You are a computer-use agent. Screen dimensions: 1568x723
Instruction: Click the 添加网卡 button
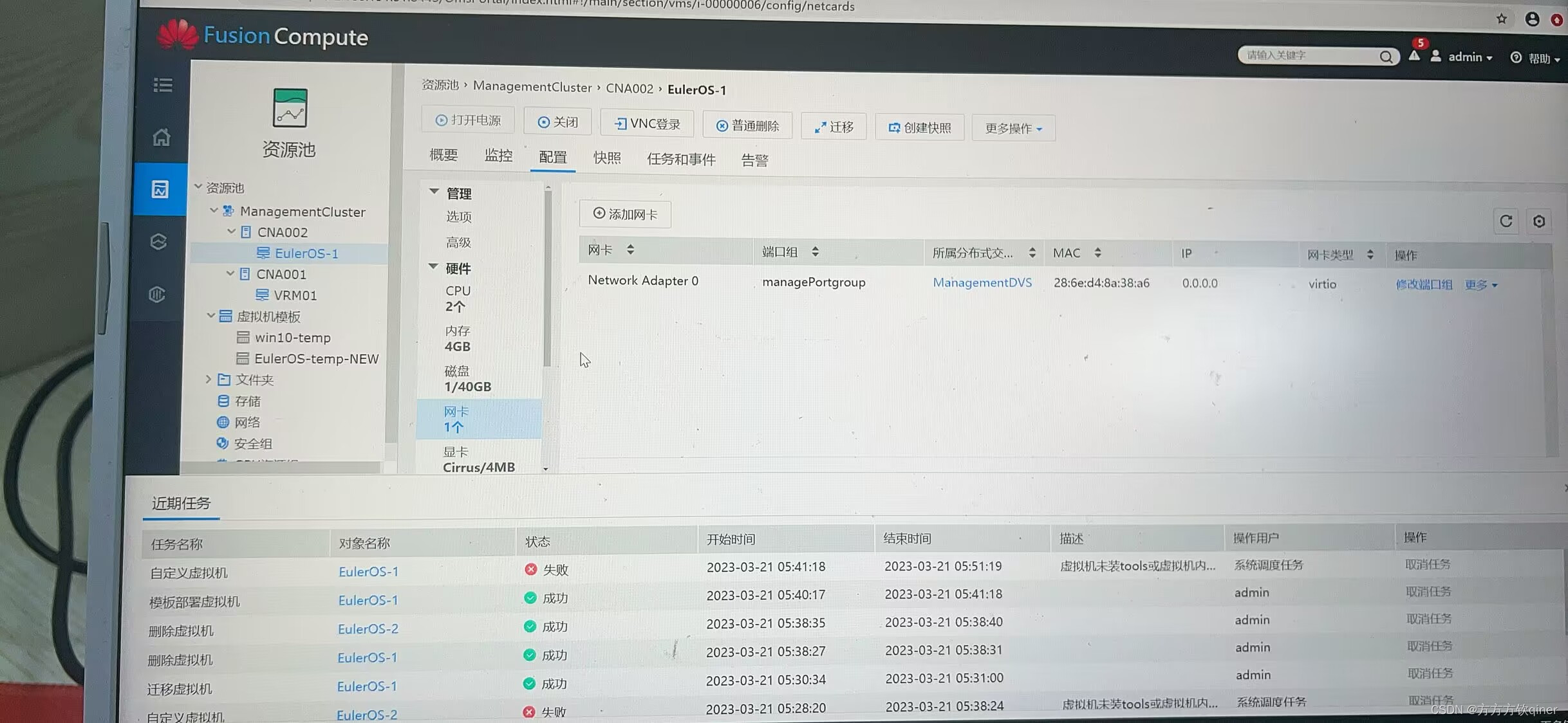pos(625,214)
